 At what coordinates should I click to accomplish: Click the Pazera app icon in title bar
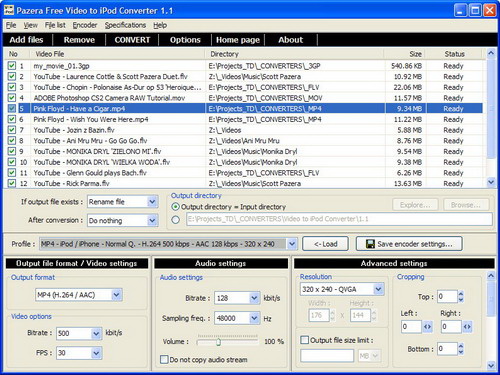(x=8, y=10)
